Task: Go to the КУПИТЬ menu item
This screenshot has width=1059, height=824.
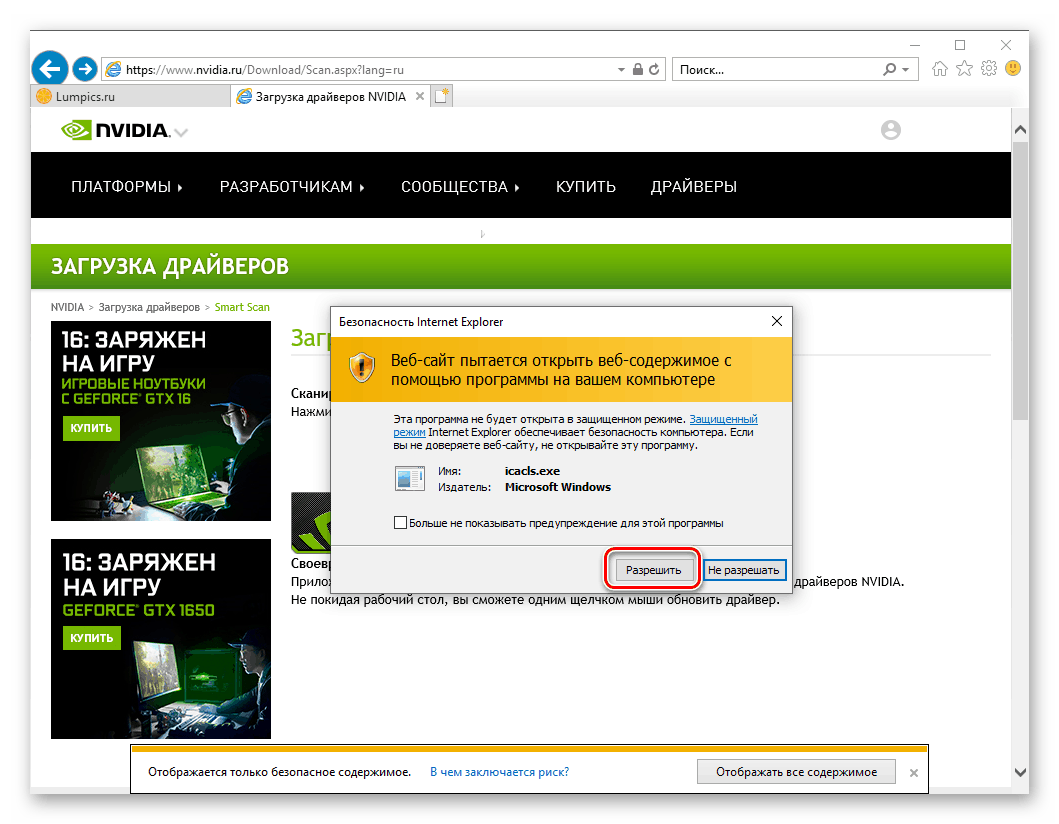Action: pyautogui.click(x=586, y=186)
